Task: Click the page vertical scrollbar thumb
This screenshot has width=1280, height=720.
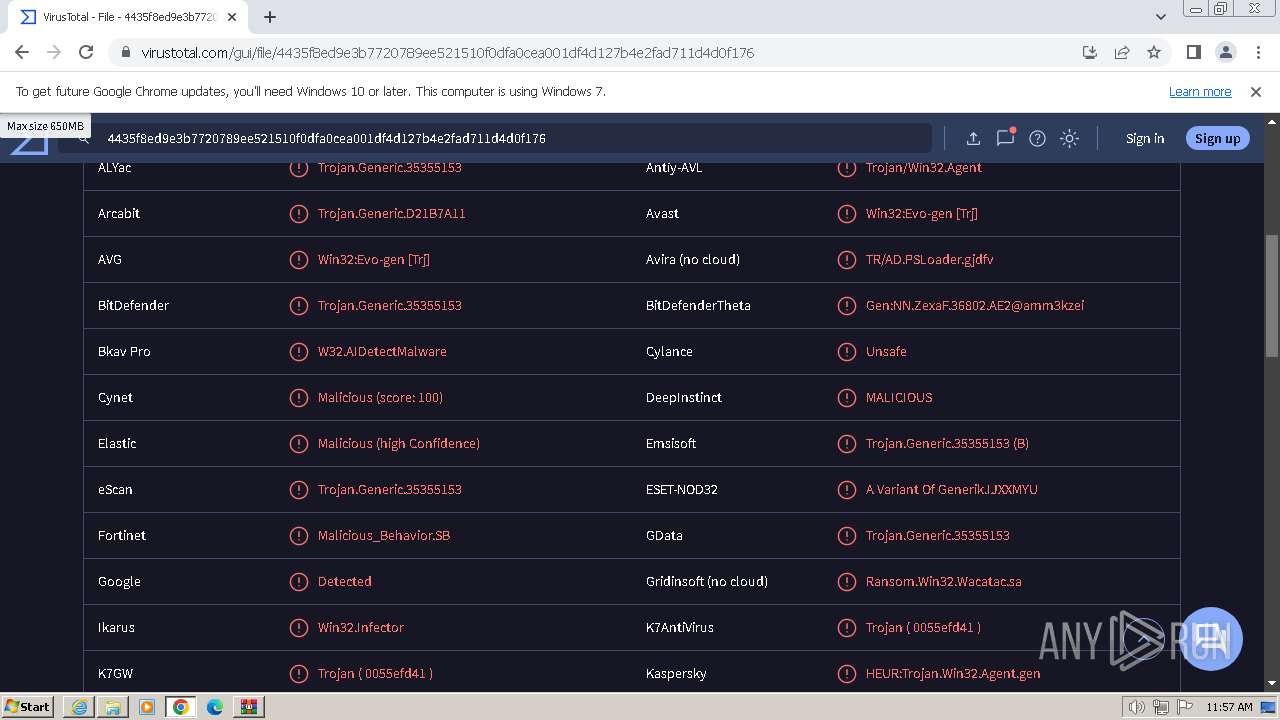Action: point(1272,296)
